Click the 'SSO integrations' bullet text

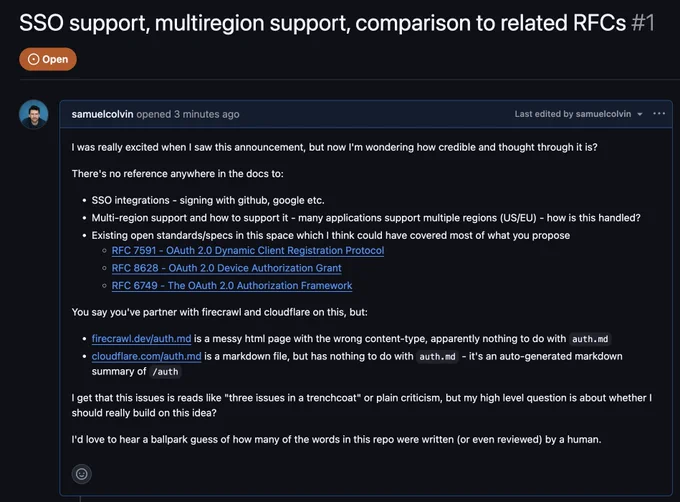click(x=131, y=200)
